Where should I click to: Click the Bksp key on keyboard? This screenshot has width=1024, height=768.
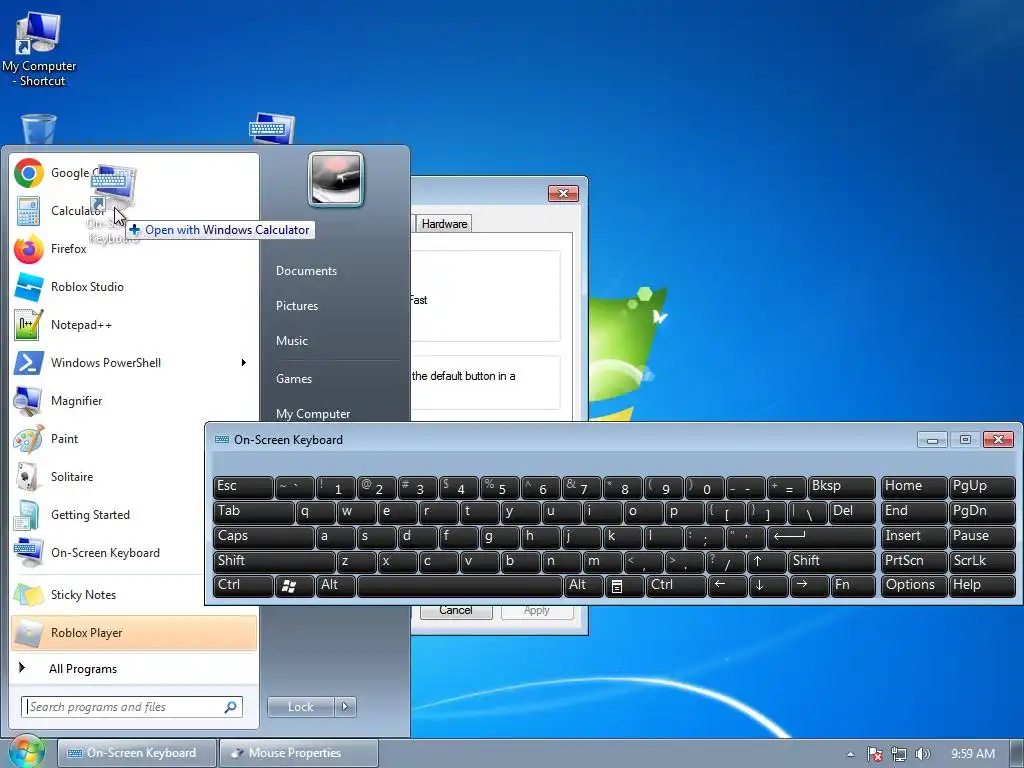tap(841, 487)
